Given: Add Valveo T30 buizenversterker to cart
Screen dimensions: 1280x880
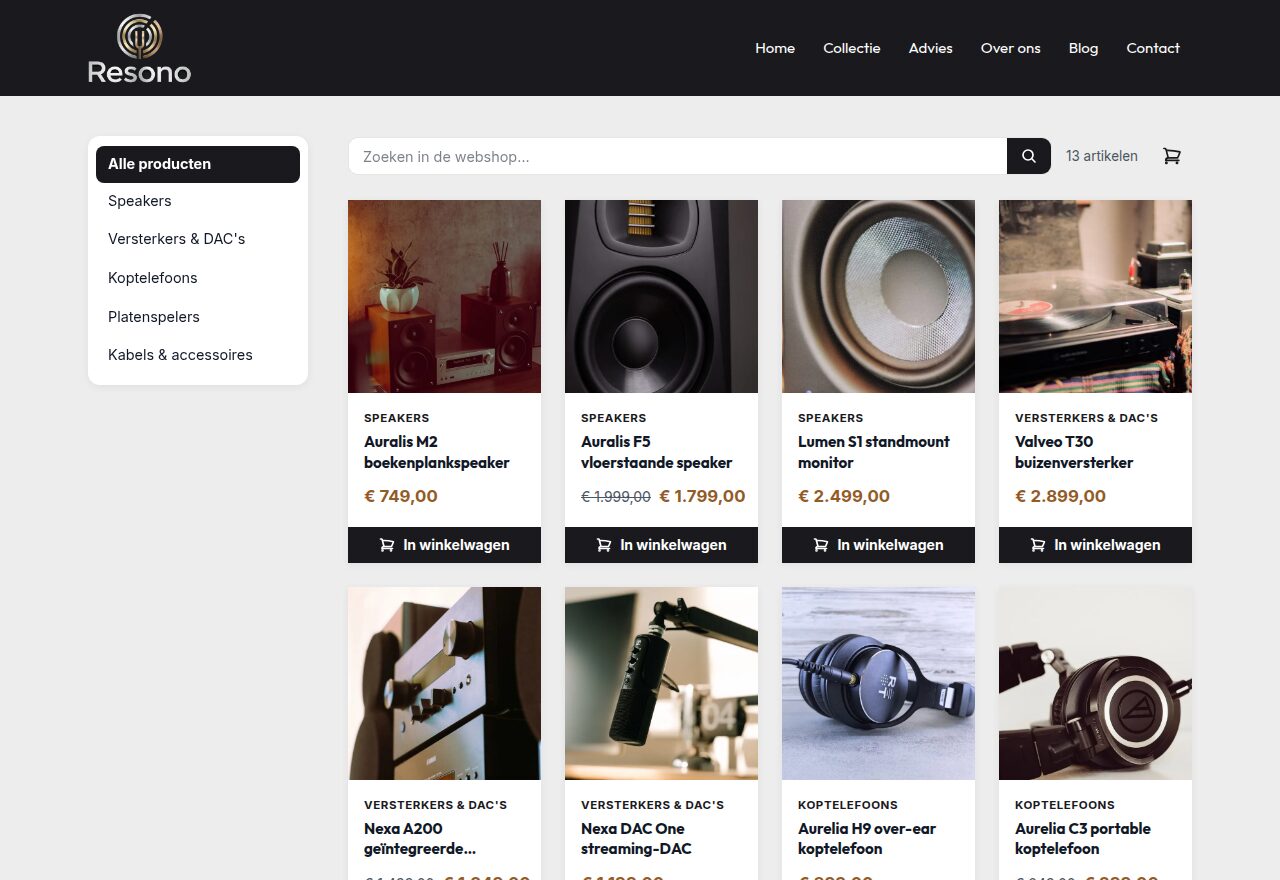Looking at the screenshot, I should [1095, 545].
